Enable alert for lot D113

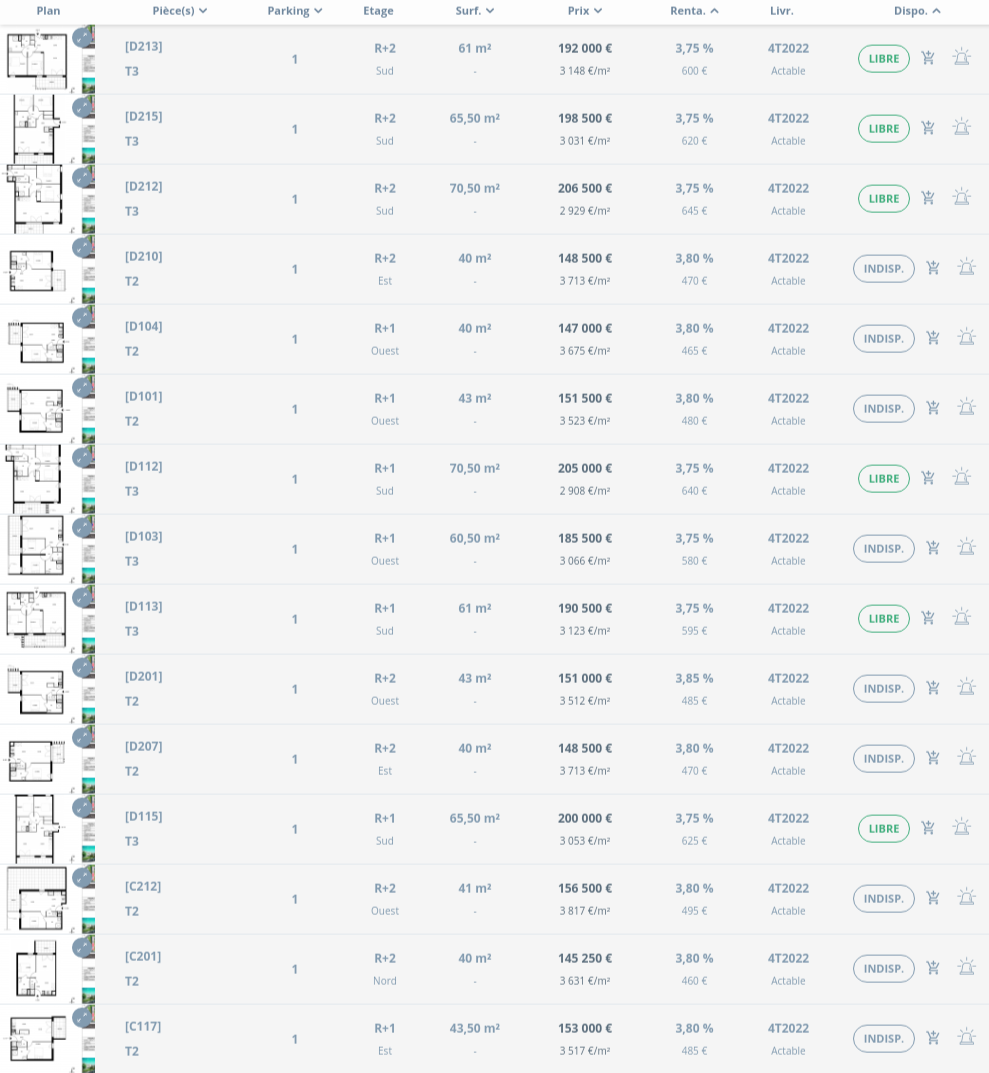click(961, 618)
